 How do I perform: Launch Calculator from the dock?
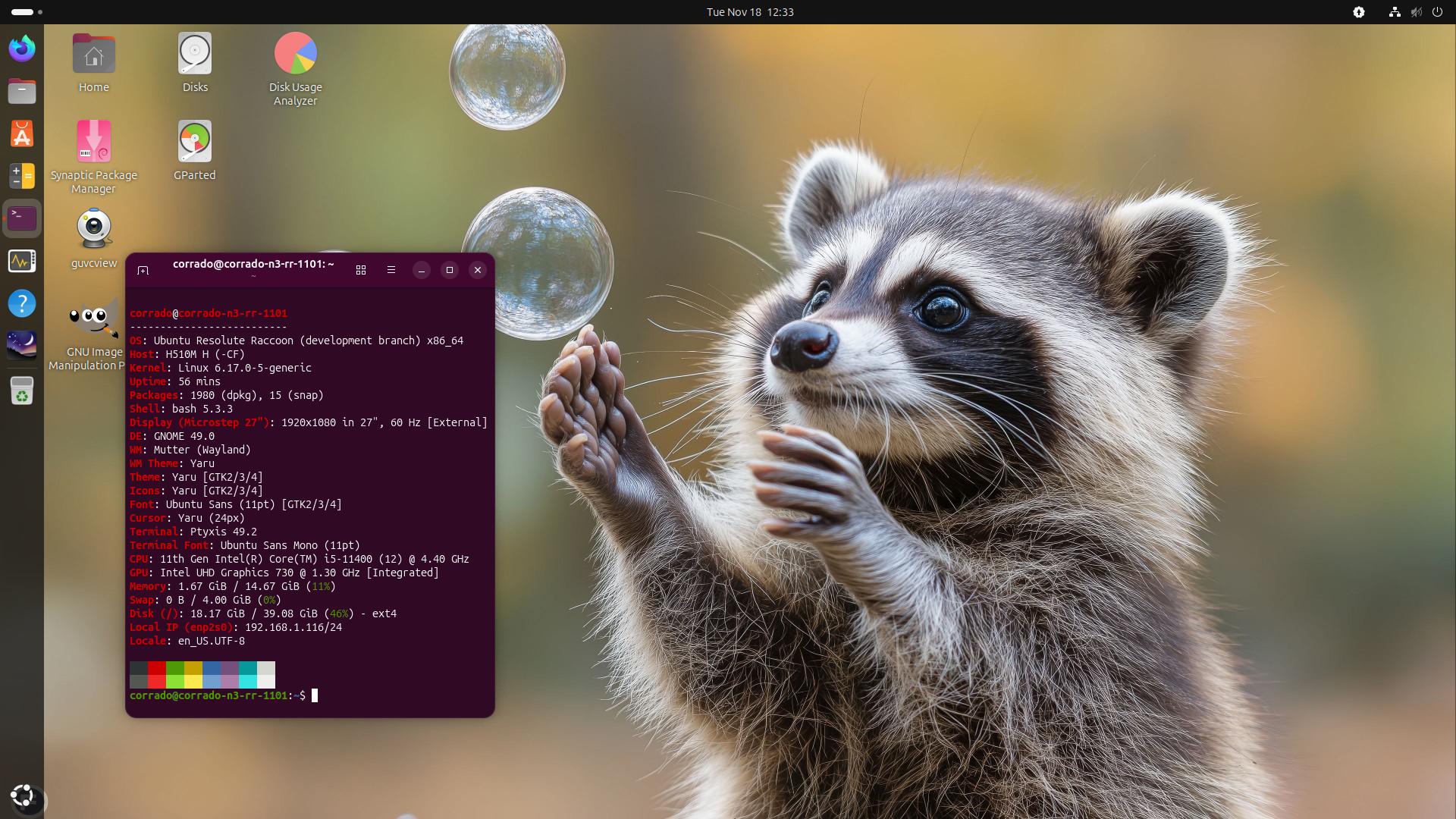(x=22, y=176)
